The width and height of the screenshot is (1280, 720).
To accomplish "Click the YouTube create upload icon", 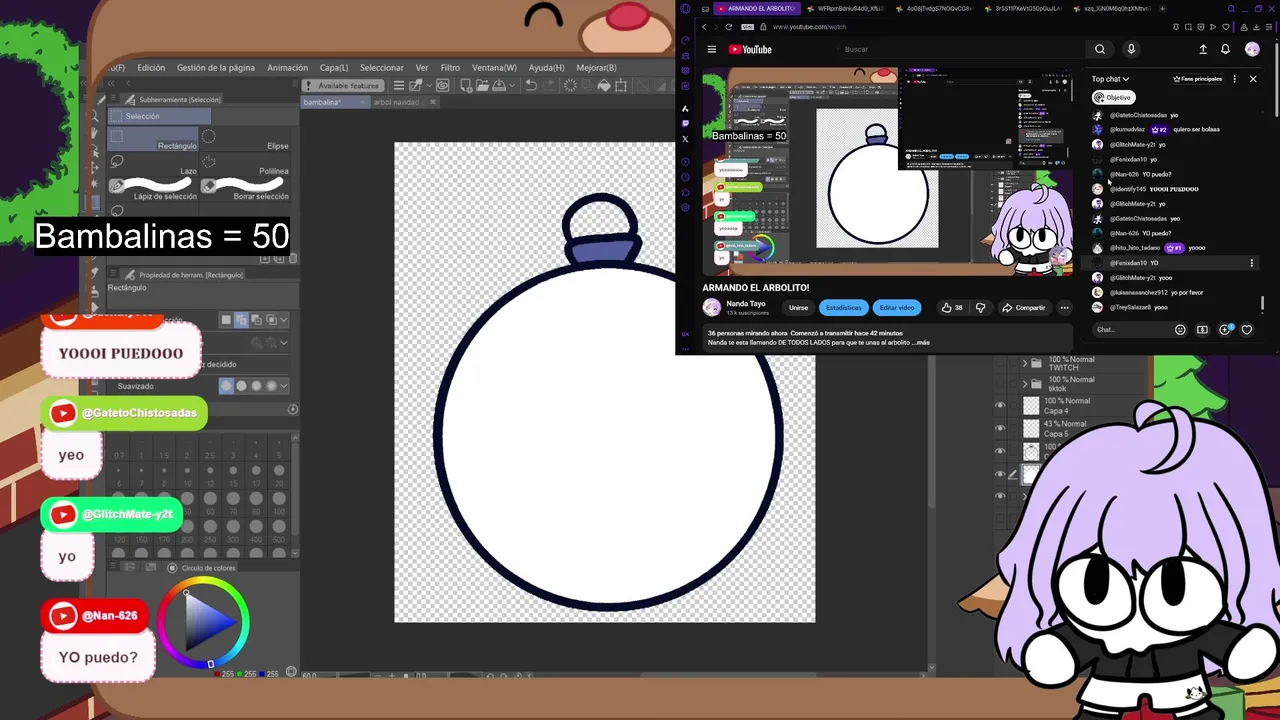I will click(x=1203, y=49).
